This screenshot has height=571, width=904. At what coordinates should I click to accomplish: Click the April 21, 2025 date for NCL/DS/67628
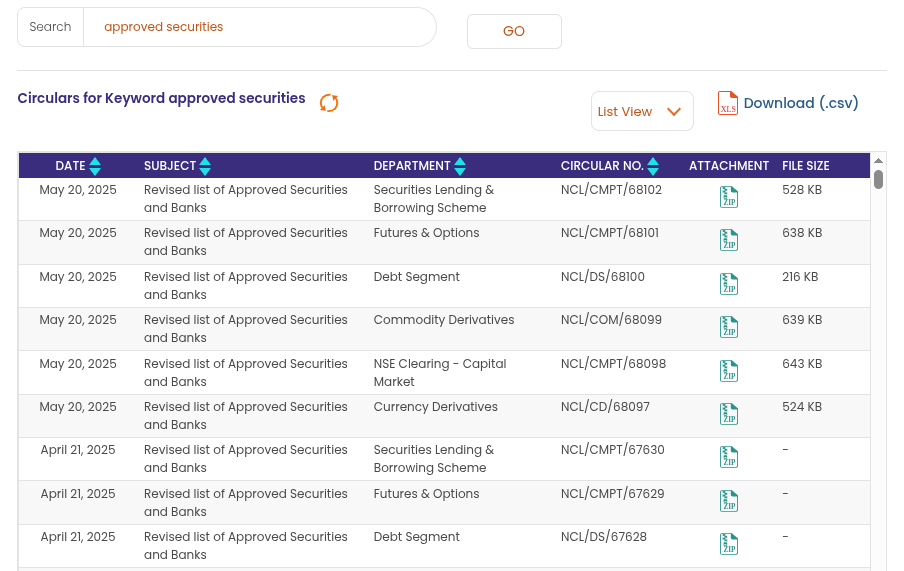[x=78, y=537]
